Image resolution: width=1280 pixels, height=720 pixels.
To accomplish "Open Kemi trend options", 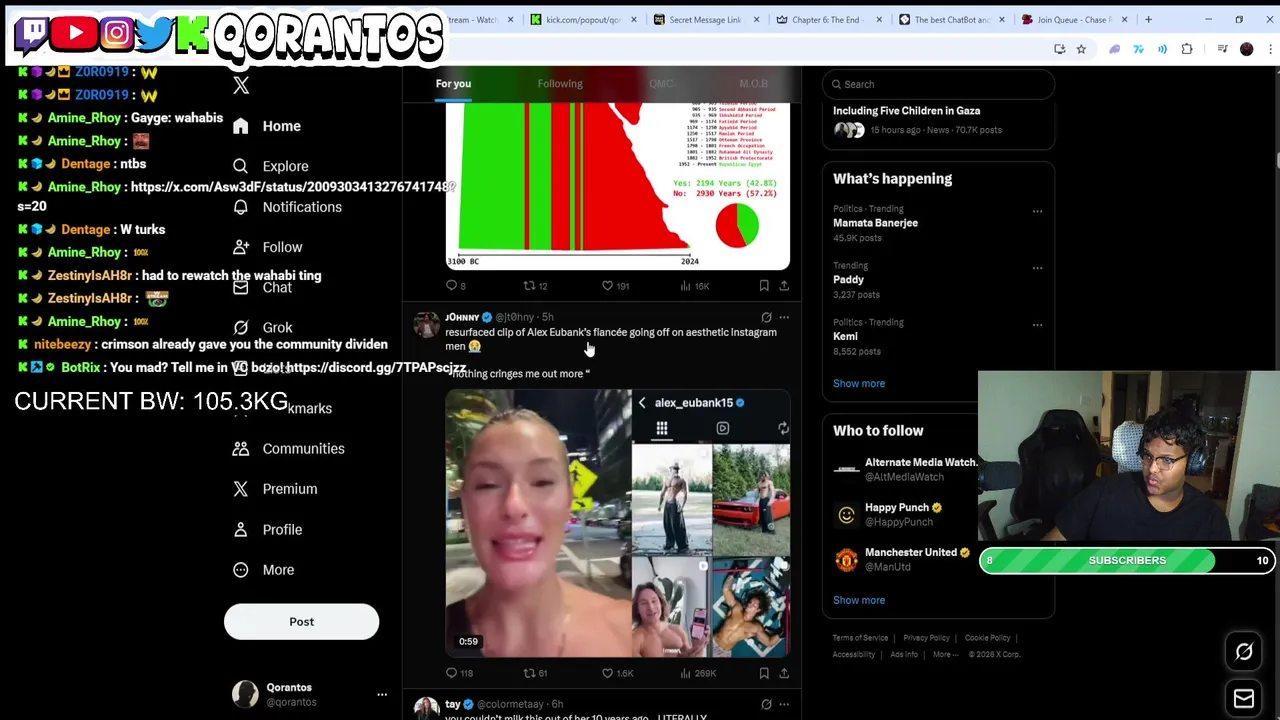I will [1037, 325].
